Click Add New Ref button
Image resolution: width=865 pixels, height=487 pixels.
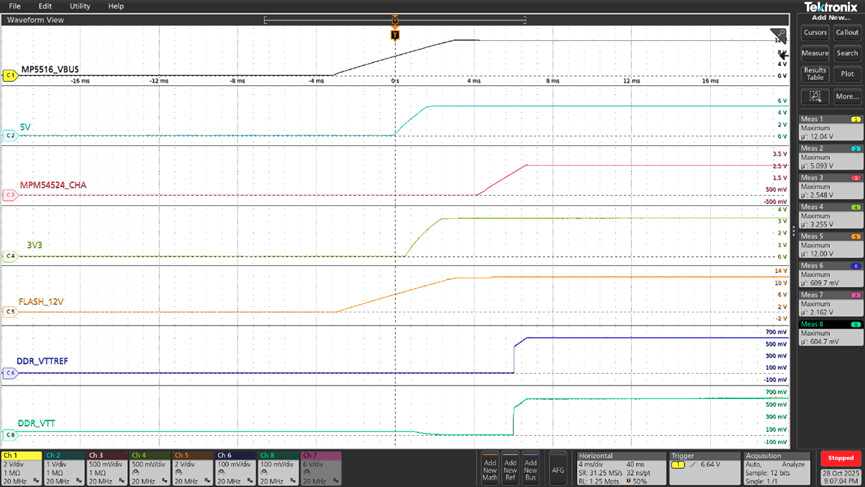click(510, 466)
